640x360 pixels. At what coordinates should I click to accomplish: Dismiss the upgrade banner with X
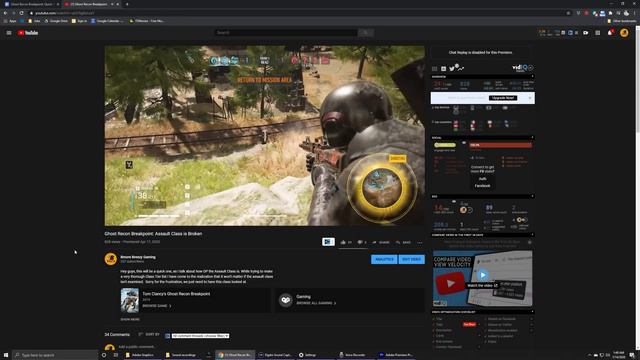(530, 98)
